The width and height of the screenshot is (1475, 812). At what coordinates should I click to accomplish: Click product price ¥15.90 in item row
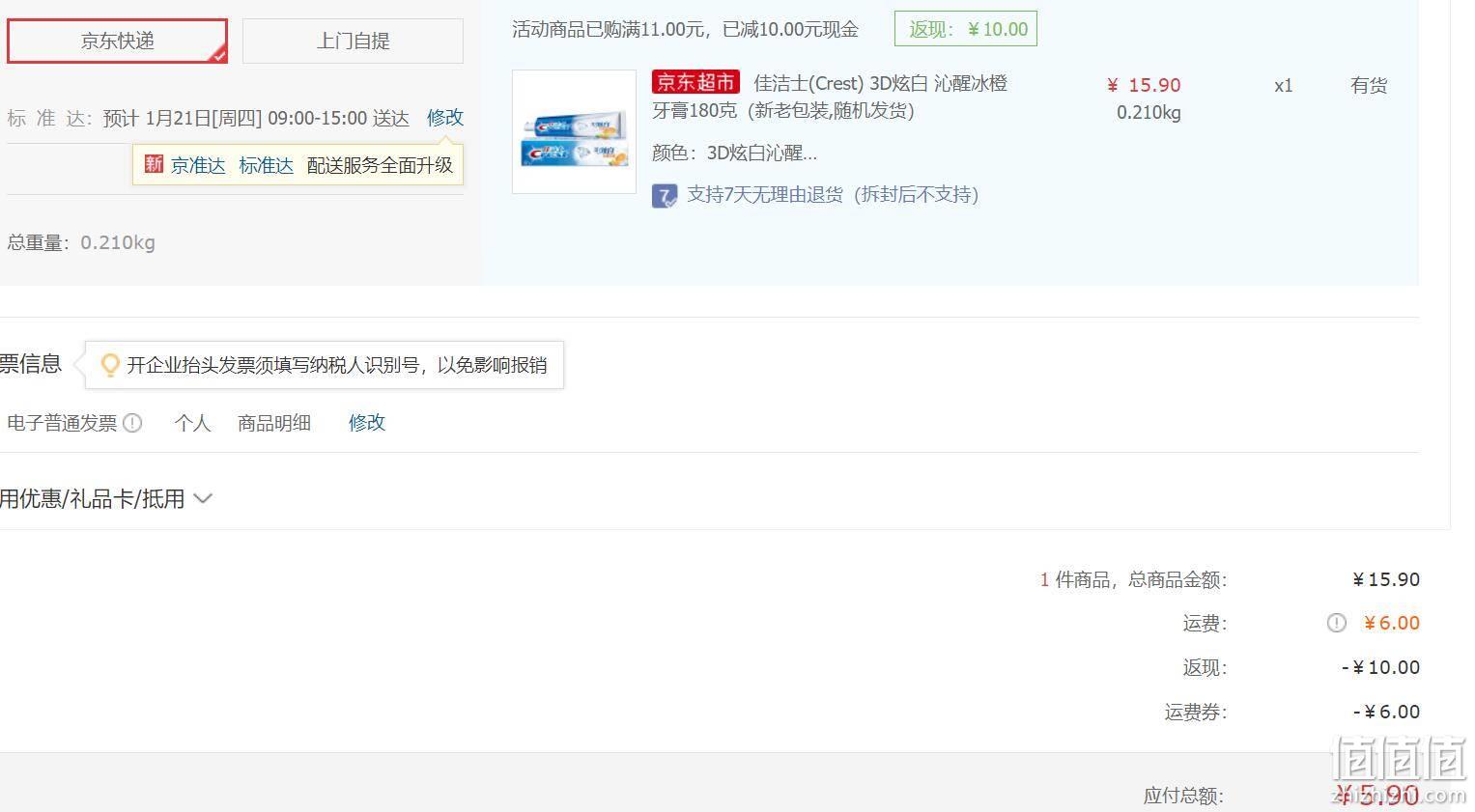click(x=1144, y=85)
